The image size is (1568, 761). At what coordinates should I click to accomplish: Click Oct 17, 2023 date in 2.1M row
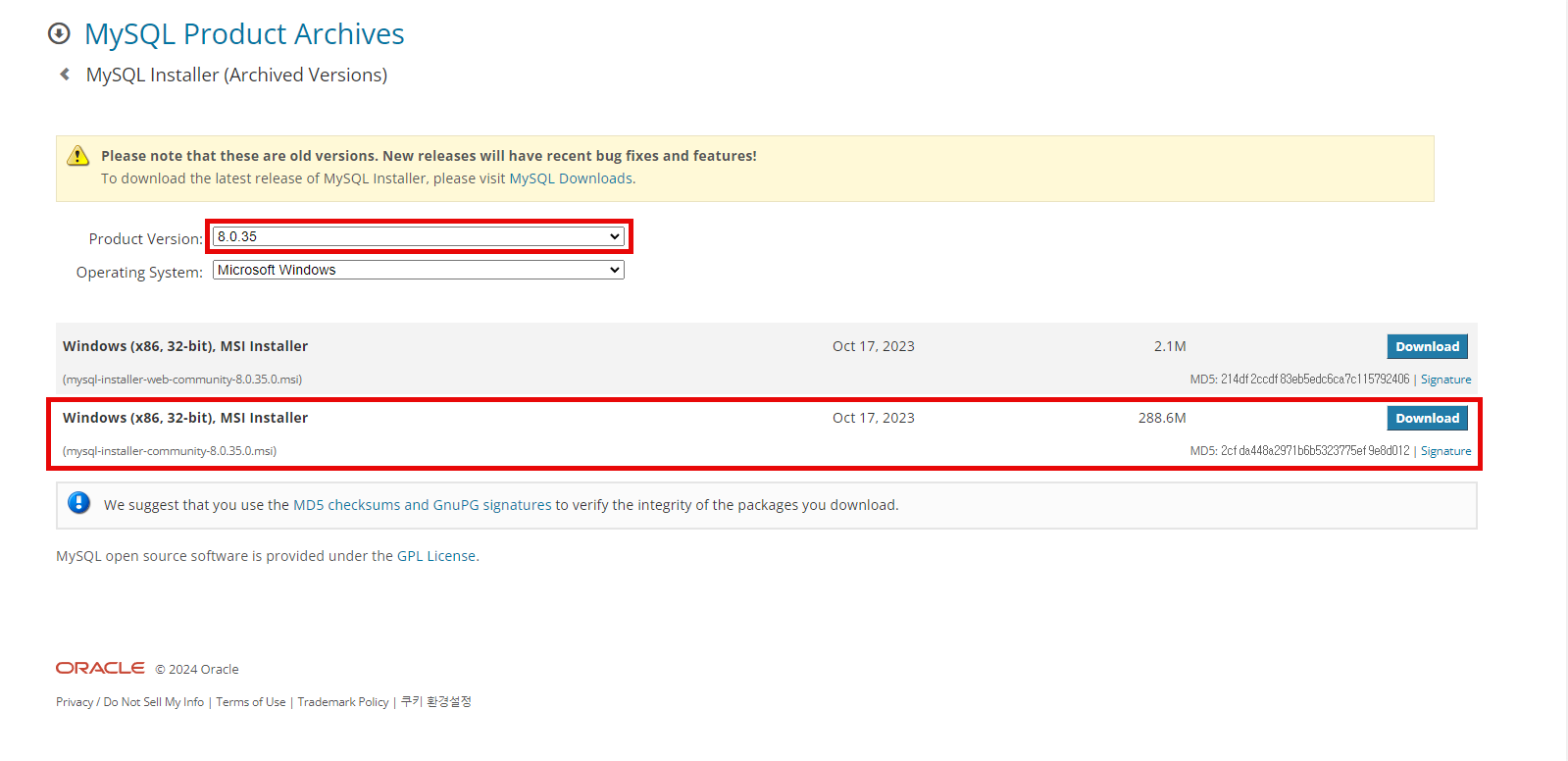874,346
